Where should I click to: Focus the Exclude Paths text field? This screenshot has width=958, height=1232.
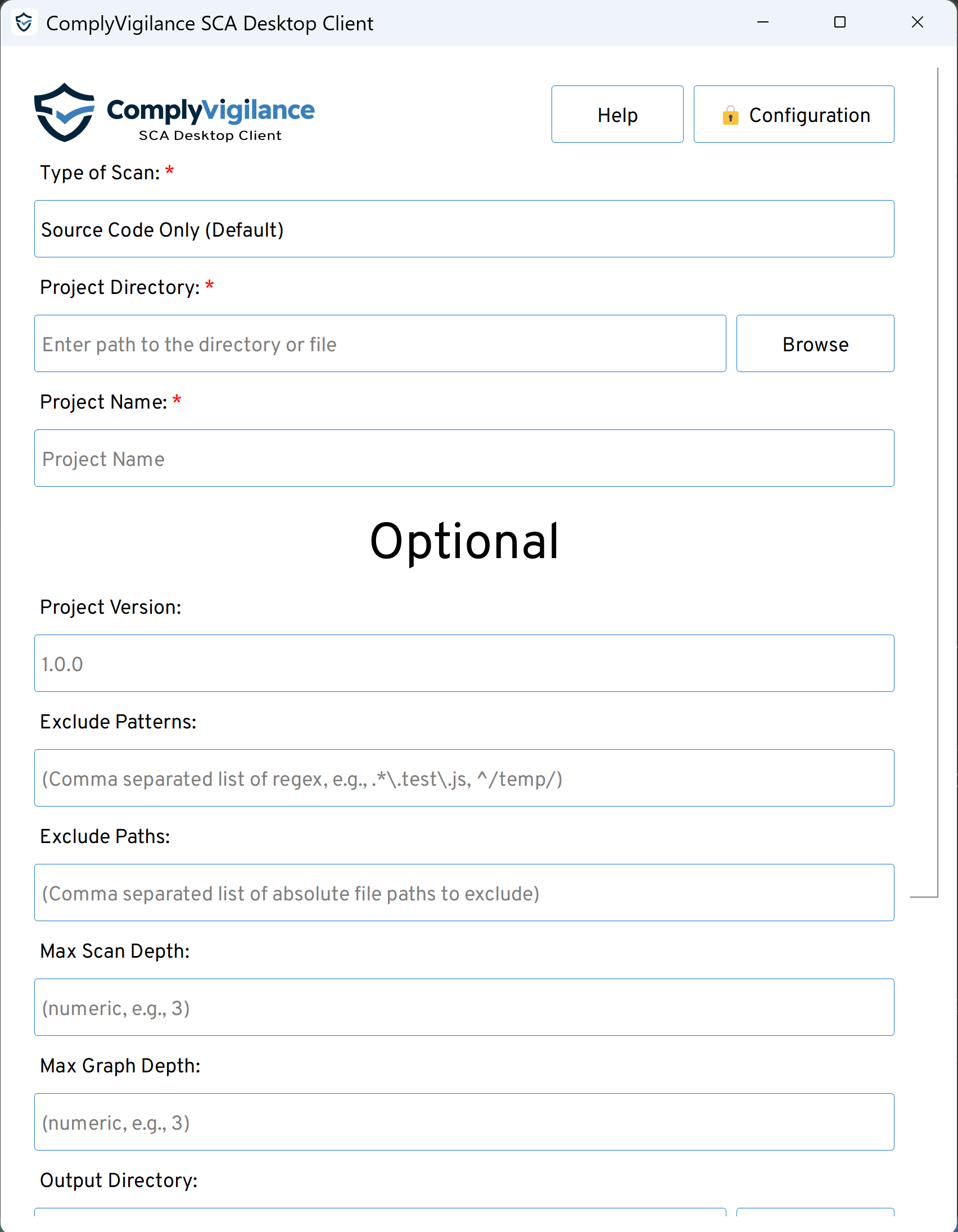(x=464, y=893)
